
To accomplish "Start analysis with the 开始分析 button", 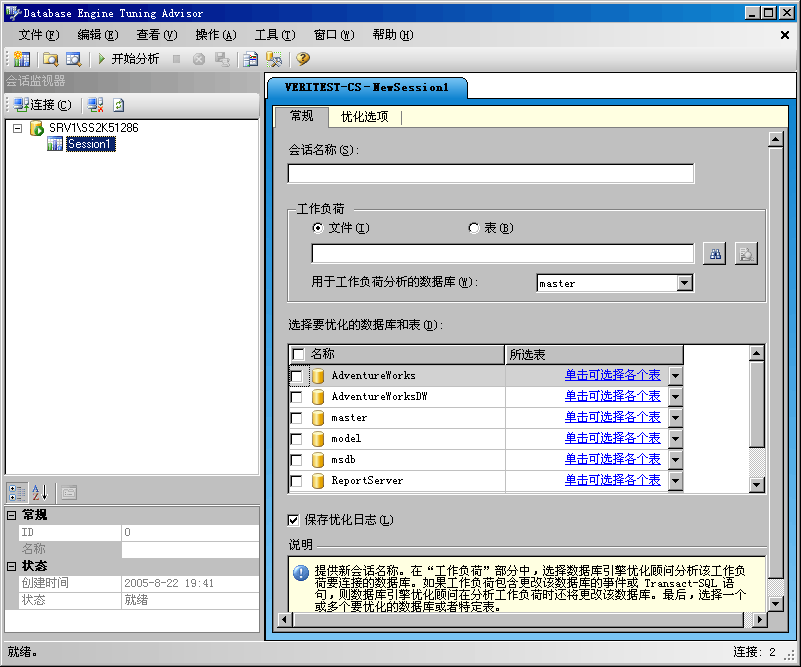I will pos(129,59).
